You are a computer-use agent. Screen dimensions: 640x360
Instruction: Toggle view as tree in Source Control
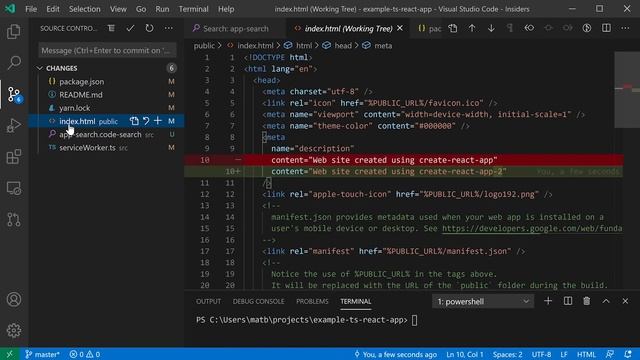tap(111, 28)
